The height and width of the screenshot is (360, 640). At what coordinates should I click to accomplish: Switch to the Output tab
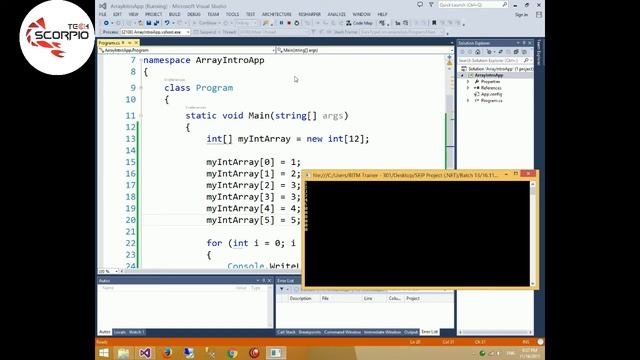[x=411, y=332]
